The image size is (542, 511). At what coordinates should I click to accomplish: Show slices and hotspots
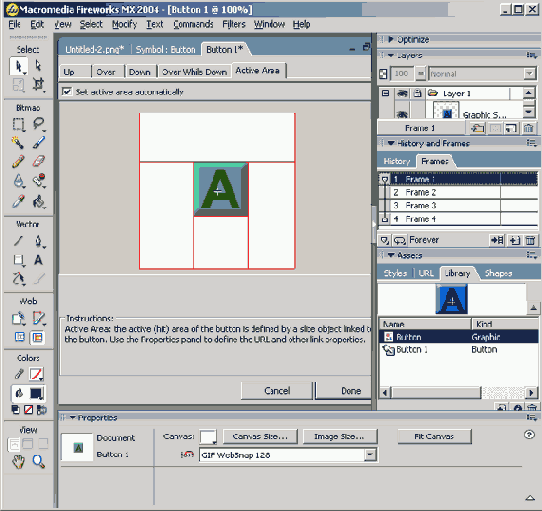[x=37, y=337]
